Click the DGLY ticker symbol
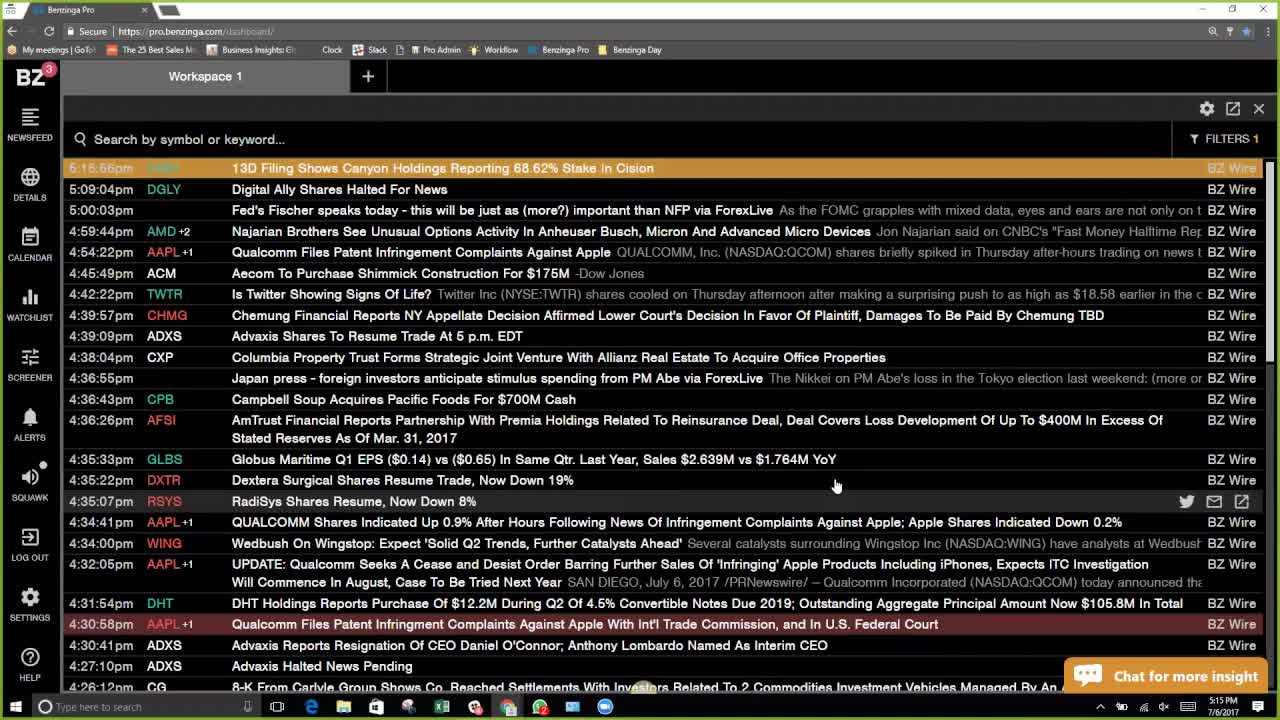1280x720 pixels. click(x=164, y=189)
